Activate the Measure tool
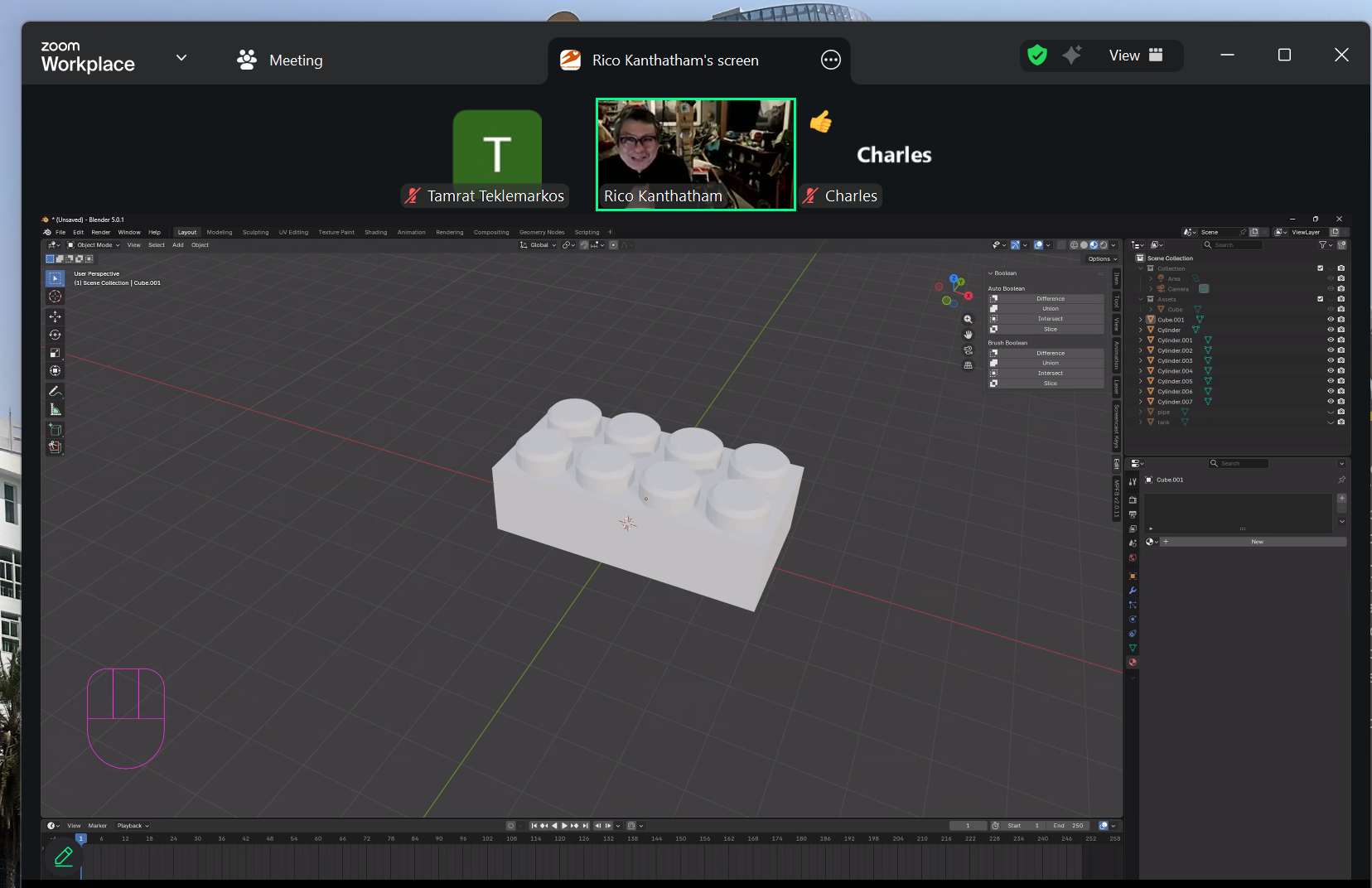 pos(55,408)
